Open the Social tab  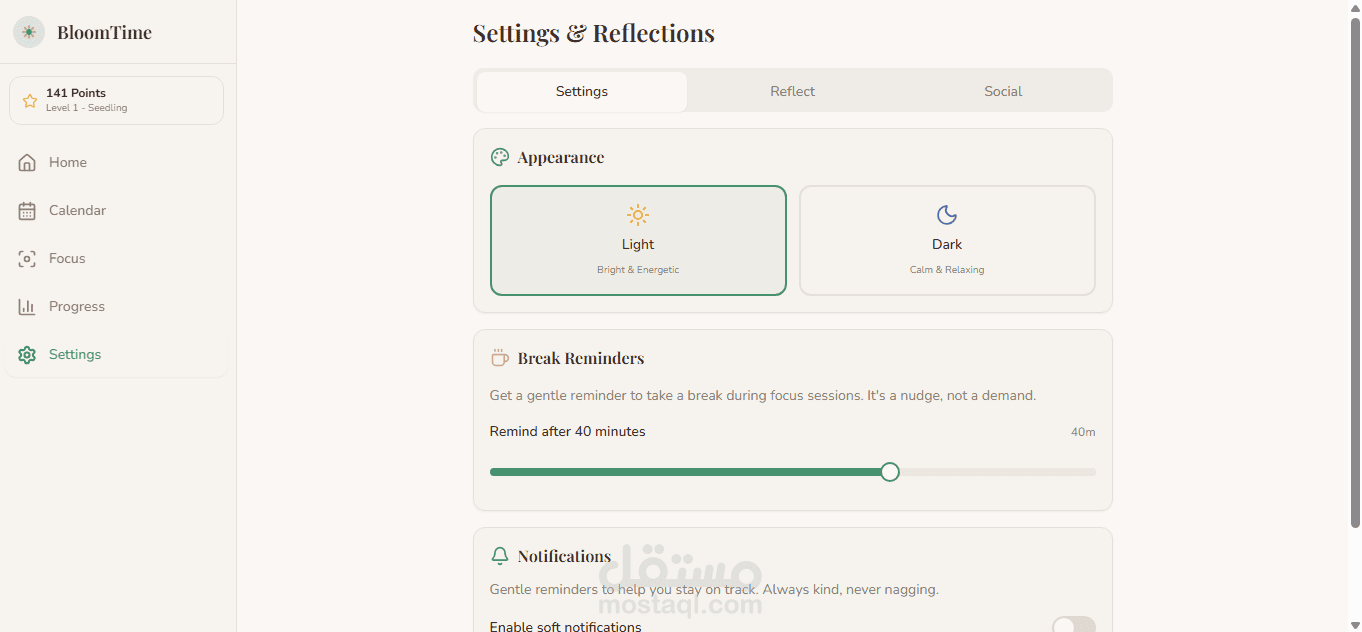coord(1003,91)
